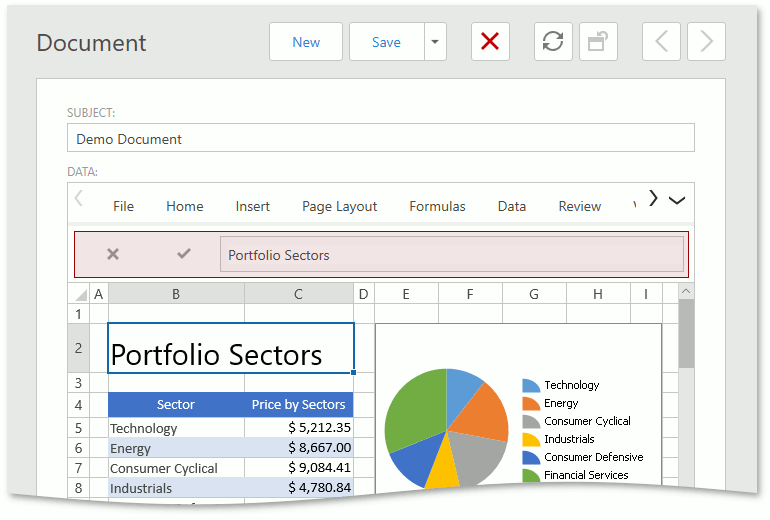This screenshot has height=520, width=770.
Task: Open the Formulas ribbon tab
Action: 437,206
